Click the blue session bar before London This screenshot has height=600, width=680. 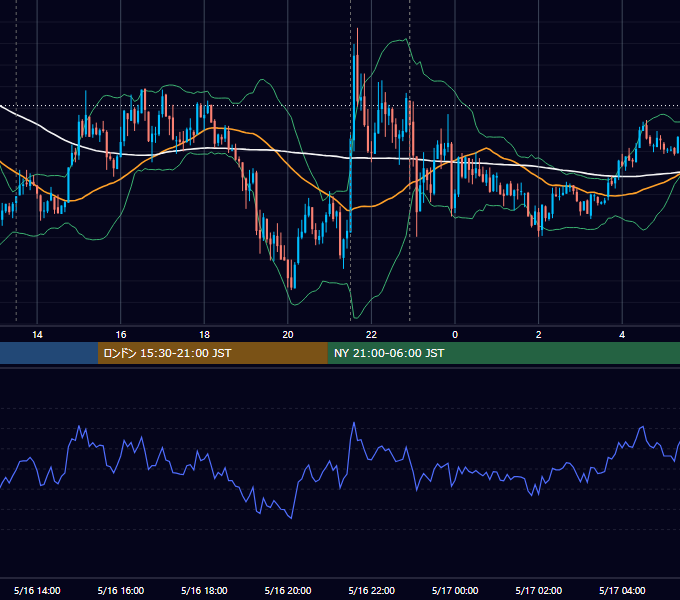click(x=49, y=353)
